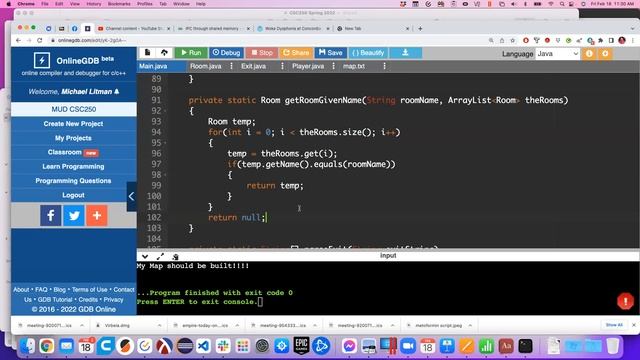The width and height of the screenshot is (640, 360).
Task: Open options menu for Player.java tab
Action: point(333,66)
